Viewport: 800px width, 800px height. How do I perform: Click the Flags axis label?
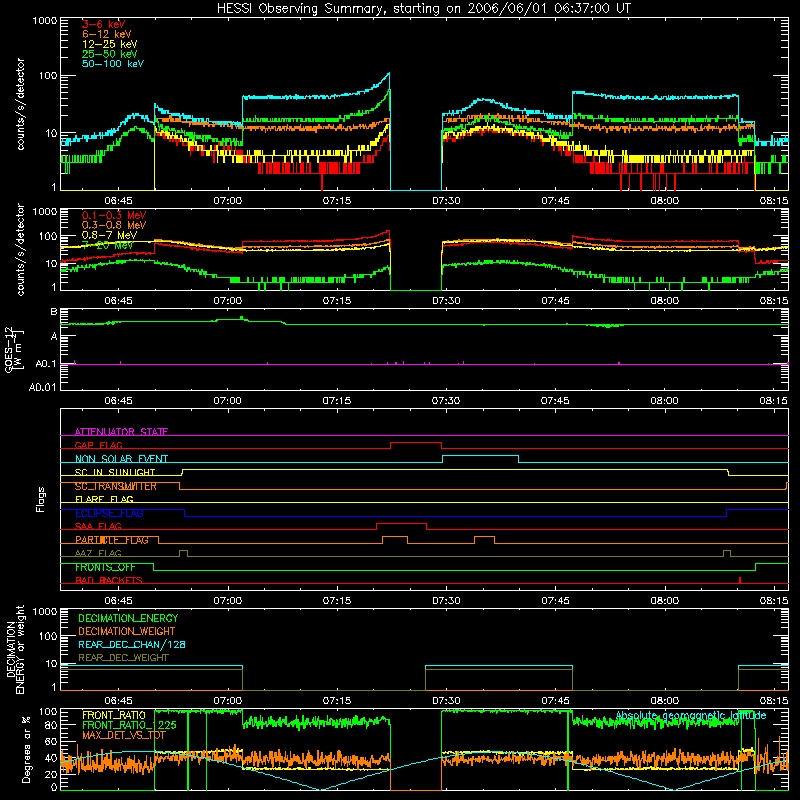[x=40, y=499]
